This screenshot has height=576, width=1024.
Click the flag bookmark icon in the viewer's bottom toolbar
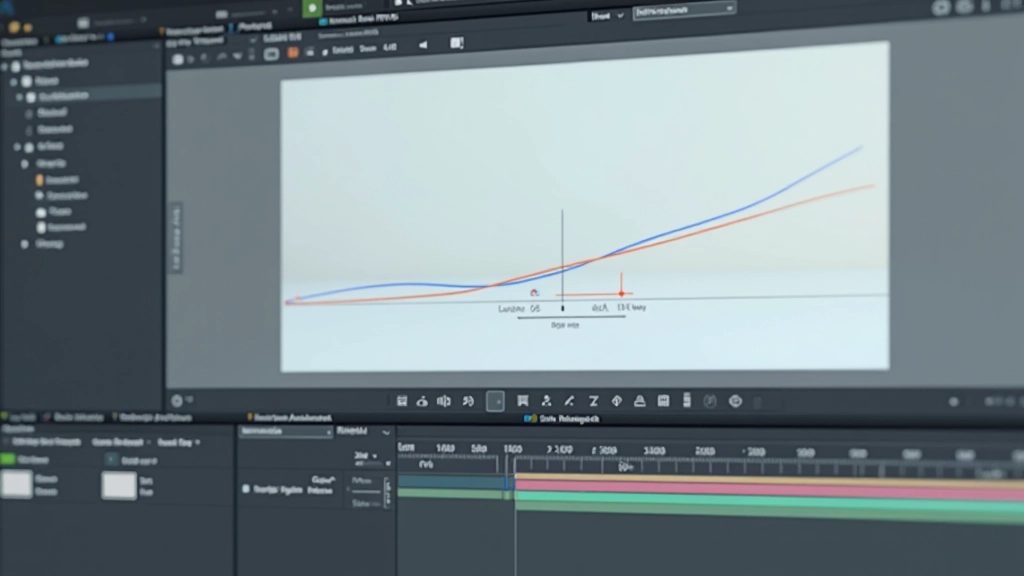pyautogui.click(x=522, y=401)
